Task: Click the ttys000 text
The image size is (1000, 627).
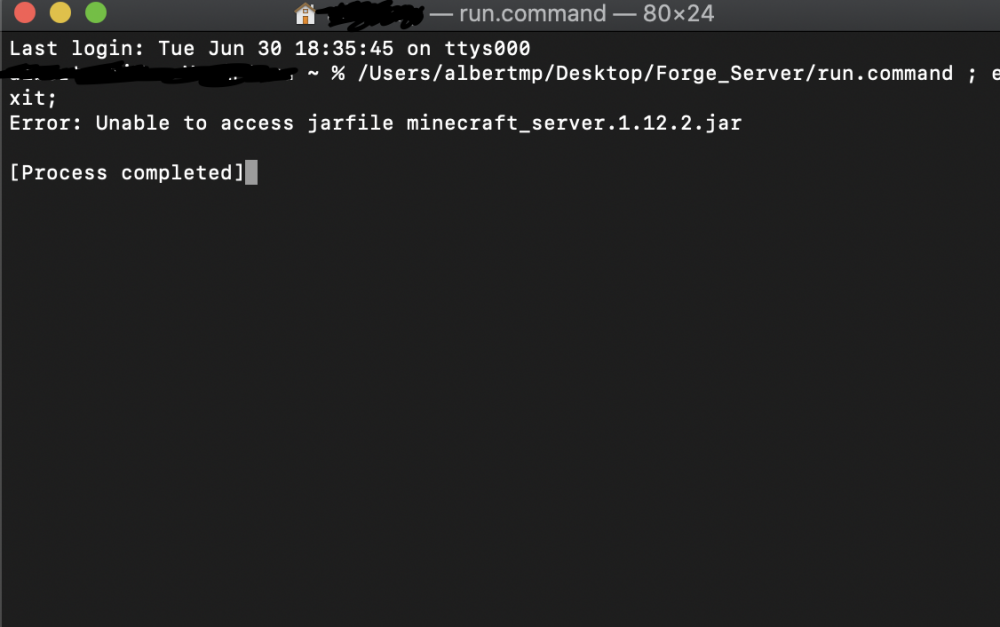Action: tap(487, 48)
